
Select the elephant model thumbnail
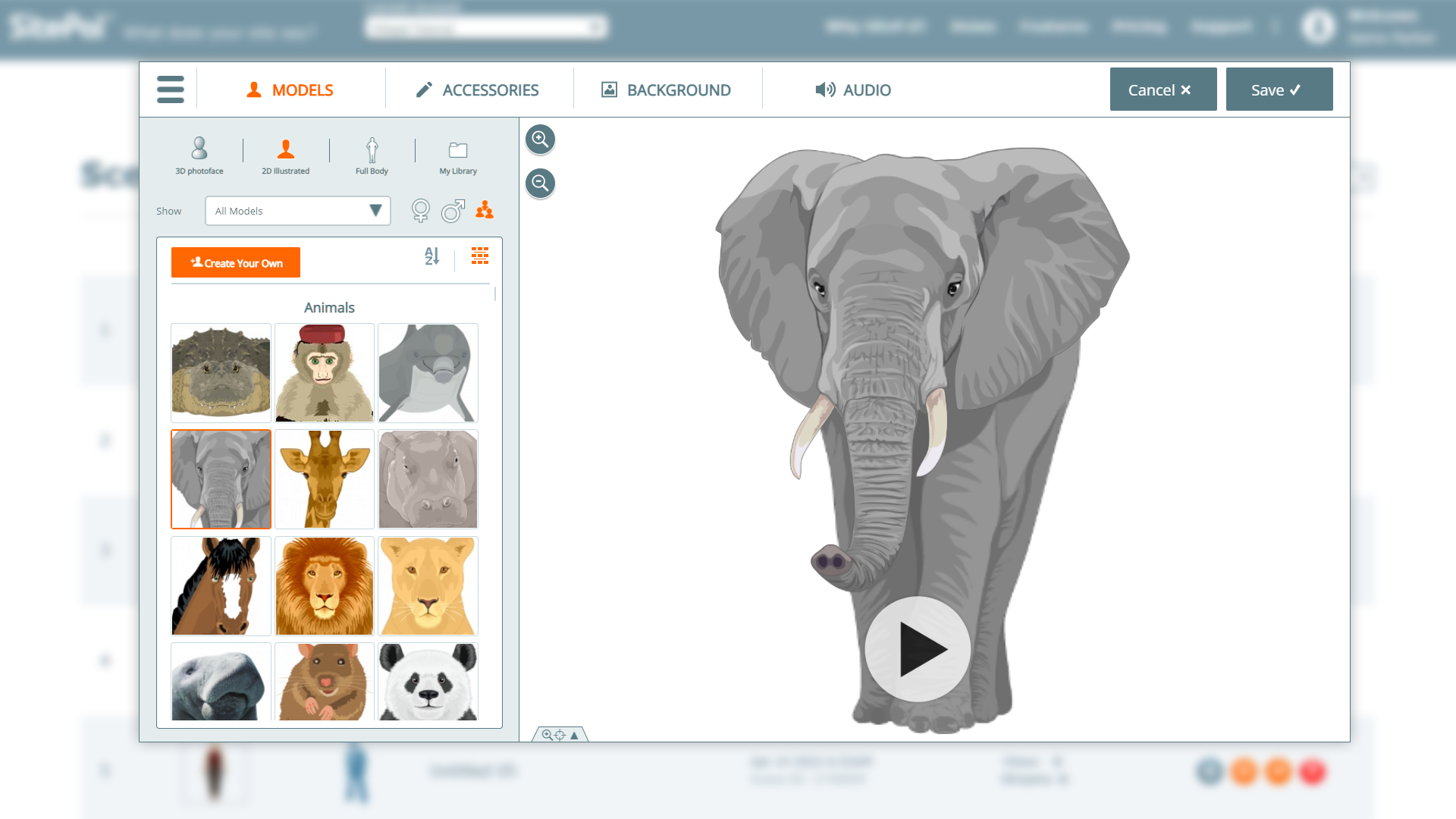(221, 479)
